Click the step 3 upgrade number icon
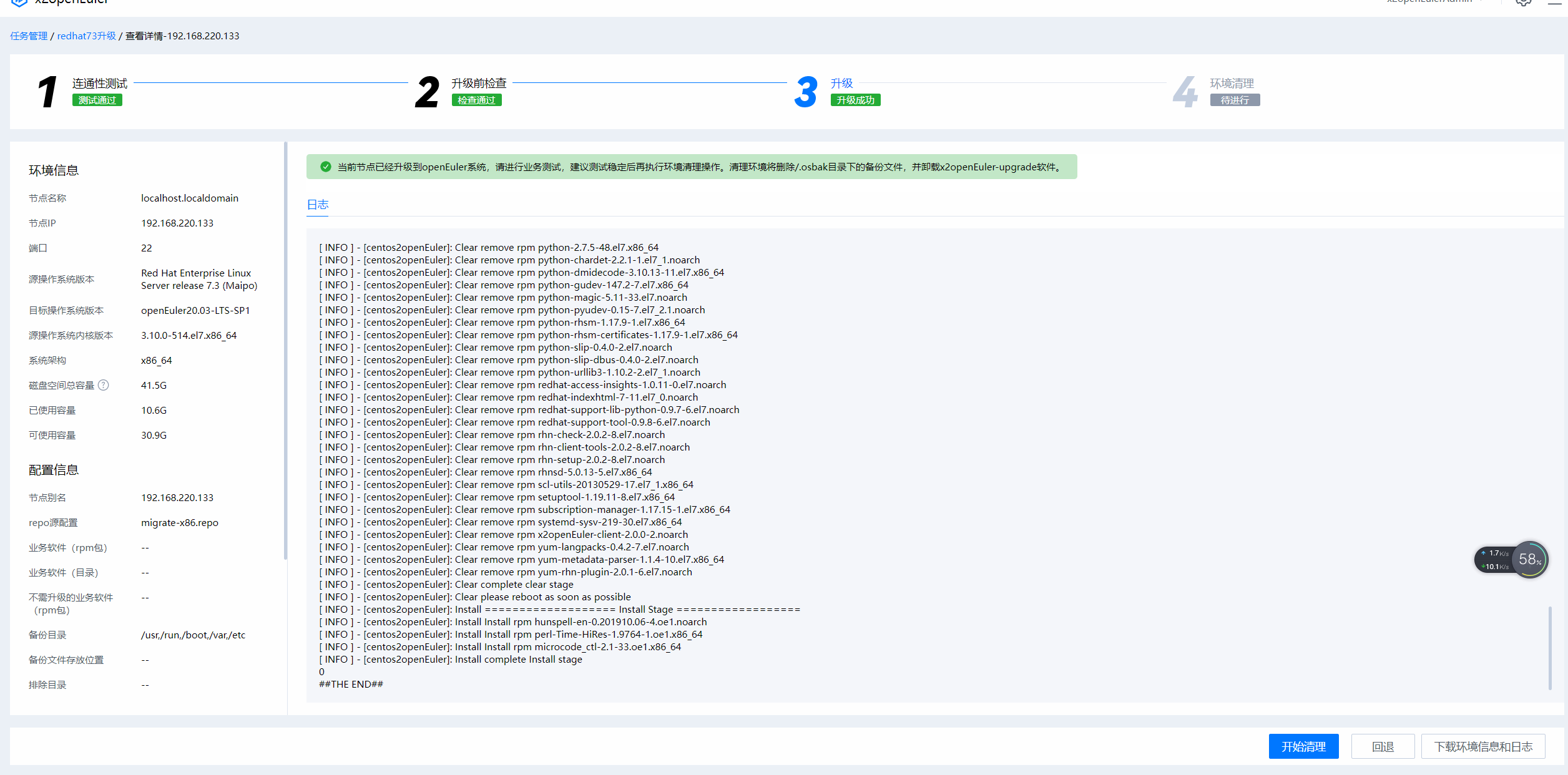1568x775 pixels. coord(806,92)
